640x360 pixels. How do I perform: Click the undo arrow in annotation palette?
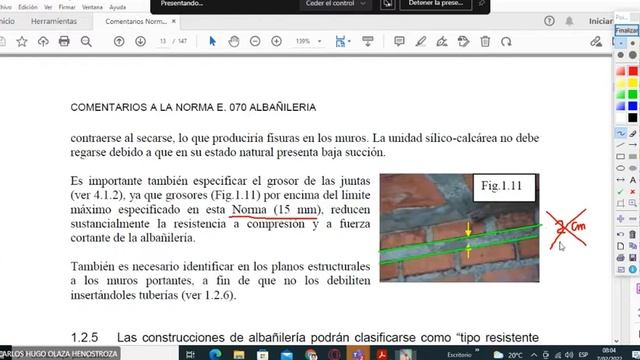620,234
